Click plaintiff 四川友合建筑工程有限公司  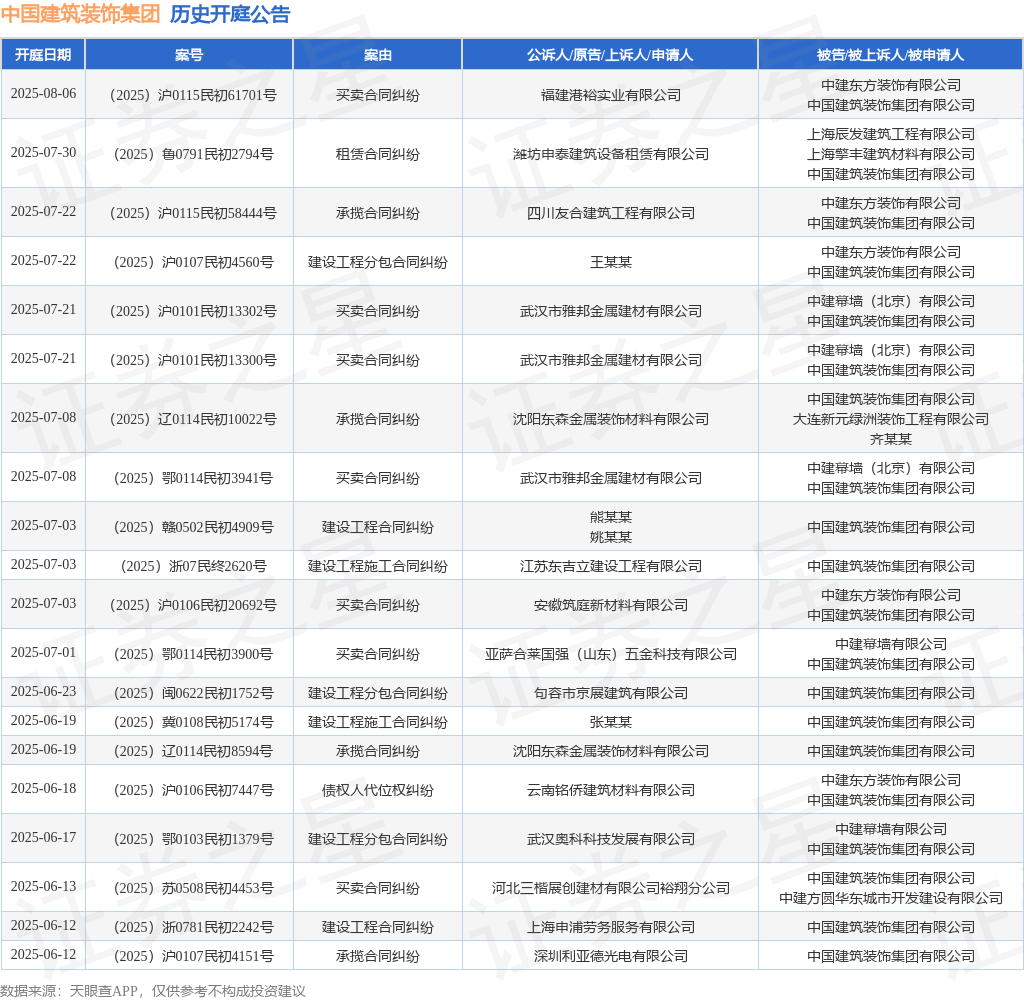click(x=611, y=213)
